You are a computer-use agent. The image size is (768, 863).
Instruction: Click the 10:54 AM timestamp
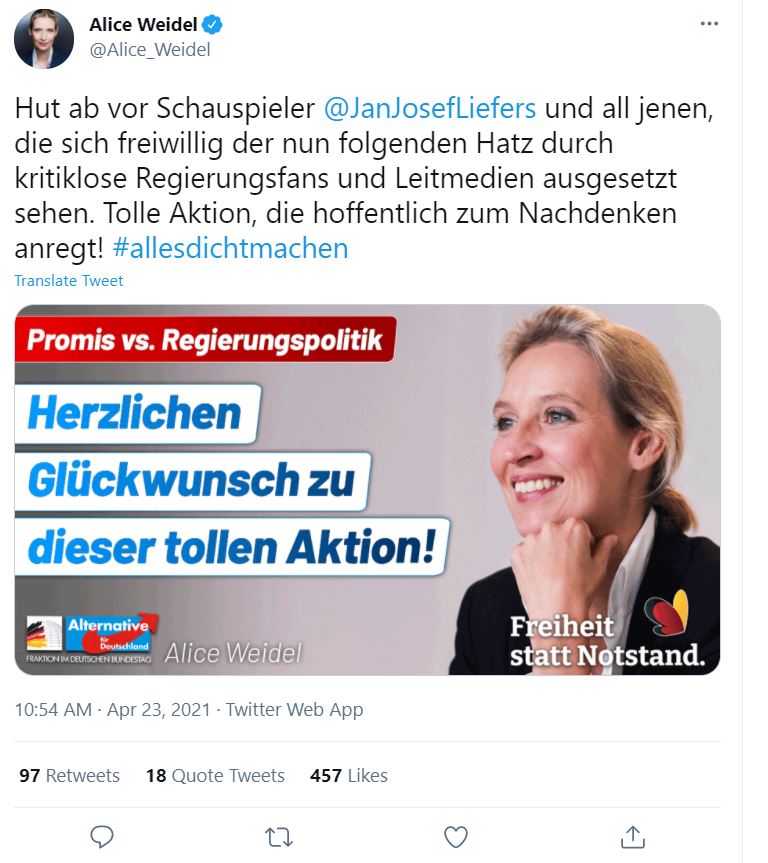tap(53, 709)
